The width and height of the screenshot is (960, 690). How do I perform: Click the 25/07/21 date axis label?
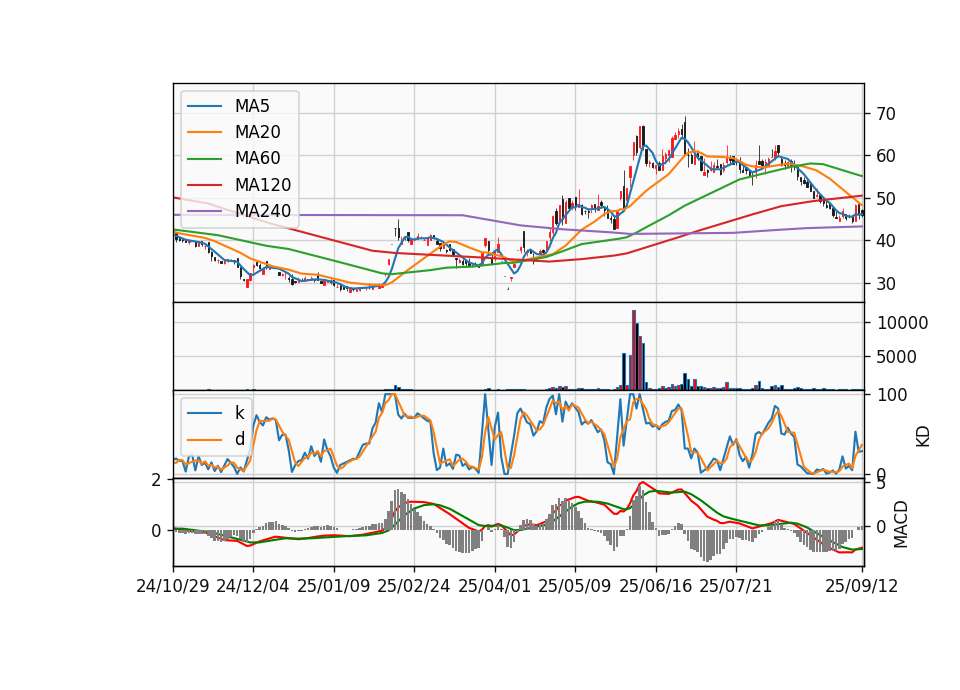(x=736, y=586)
